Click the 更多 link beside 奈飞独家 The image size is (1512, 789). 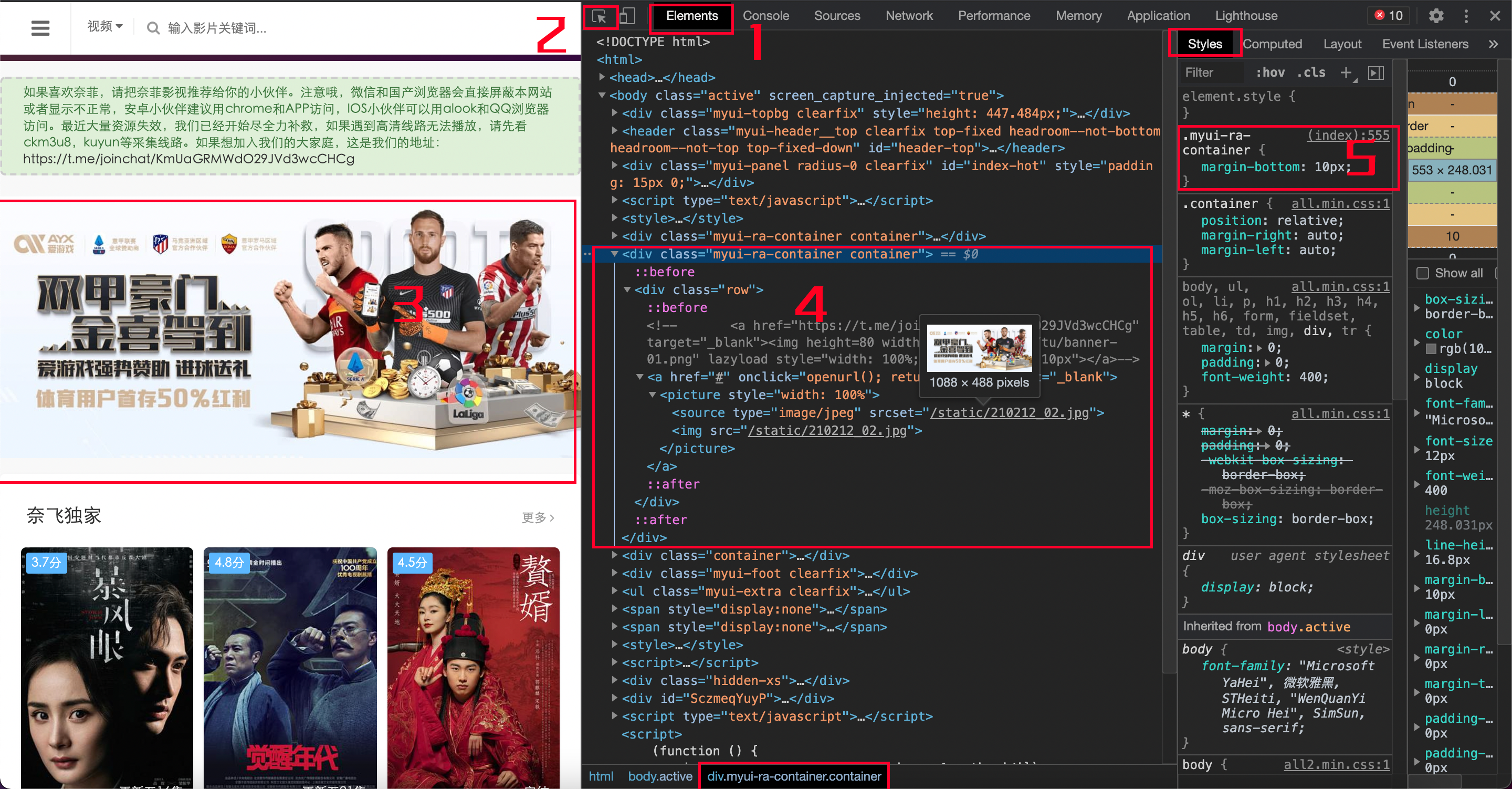538,517
